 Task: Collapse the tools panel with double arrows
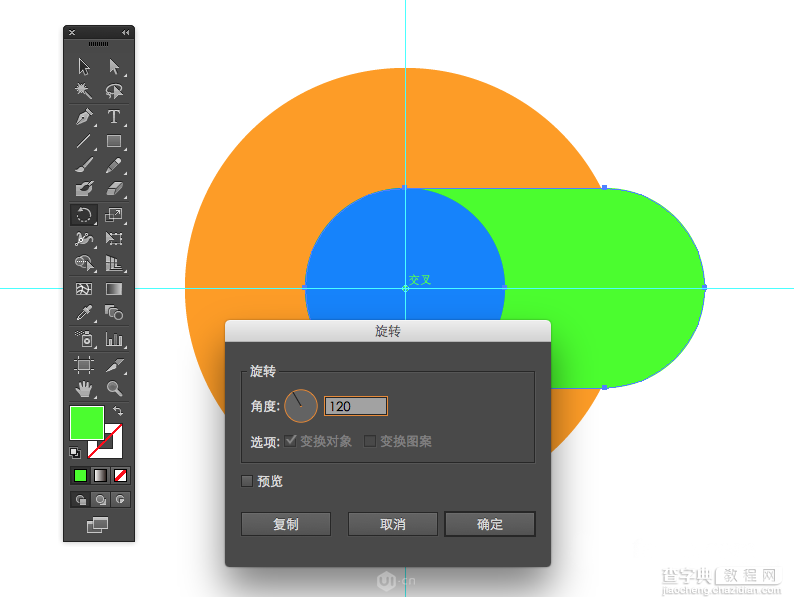[x=125, y=32]
